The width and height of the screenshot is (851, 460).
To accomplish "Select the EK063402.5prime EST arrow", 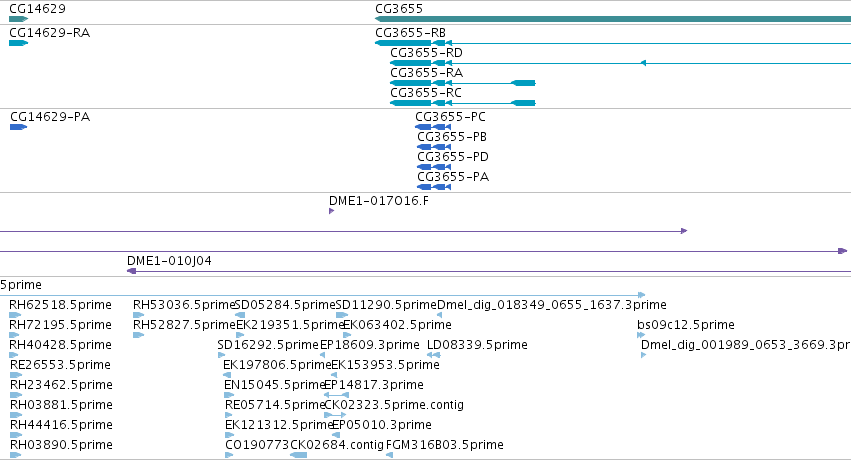I will [x=347, y=335].
